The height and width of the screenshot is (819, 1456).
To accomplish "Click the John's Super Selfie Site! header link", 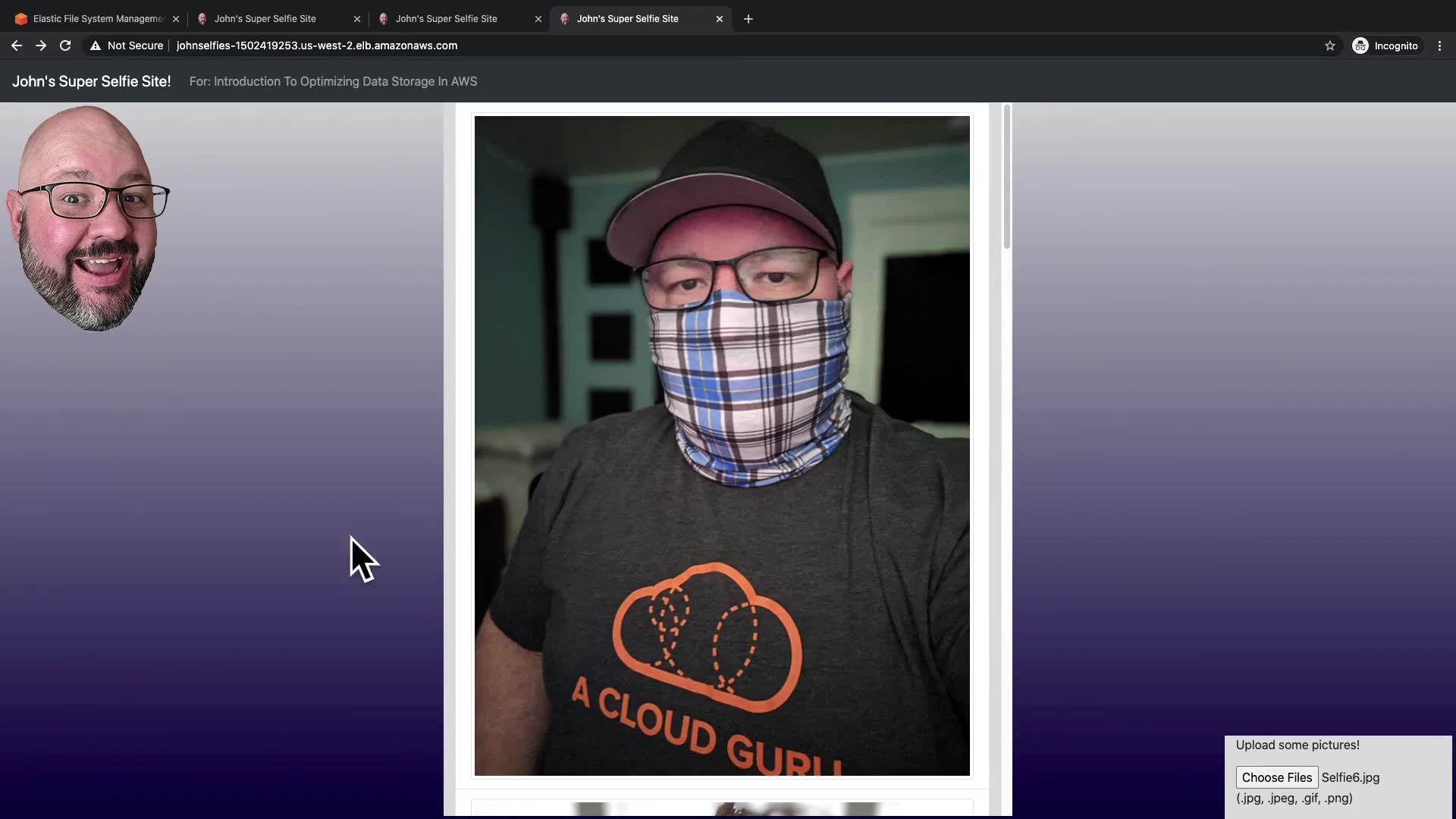I will pos(91,81).
